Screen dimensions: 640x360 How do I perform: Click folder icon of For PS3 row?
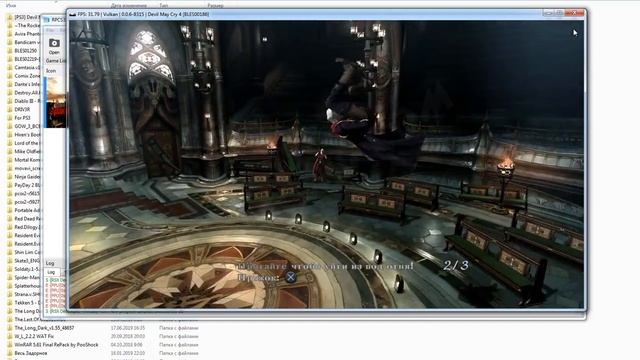coord(9,118)
